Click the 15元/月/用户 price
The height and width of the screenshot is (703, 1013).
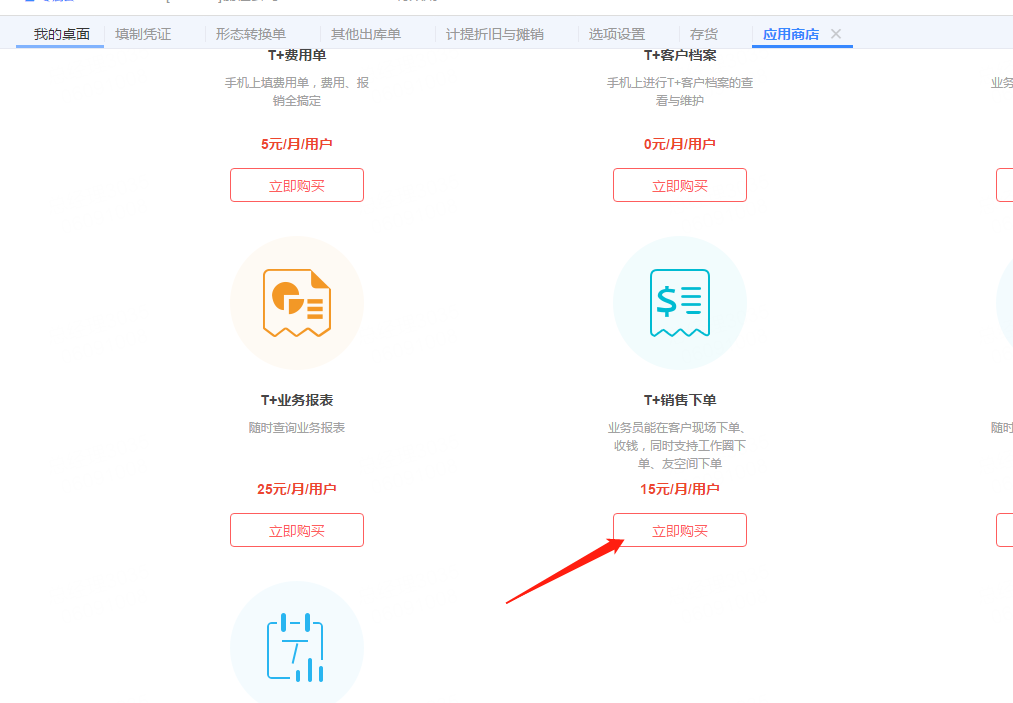pos(680,489)
